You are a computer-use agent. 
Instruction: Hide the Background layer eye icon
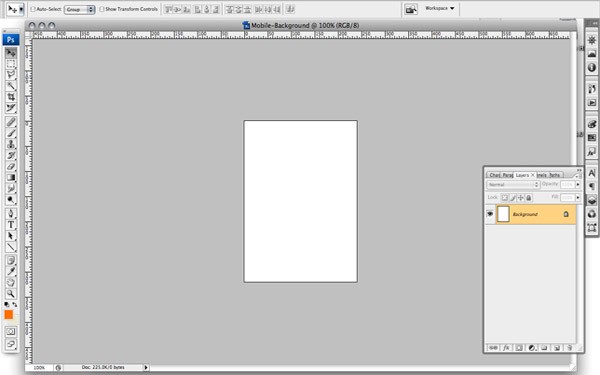pyautogui.click(x=490, y=214)
